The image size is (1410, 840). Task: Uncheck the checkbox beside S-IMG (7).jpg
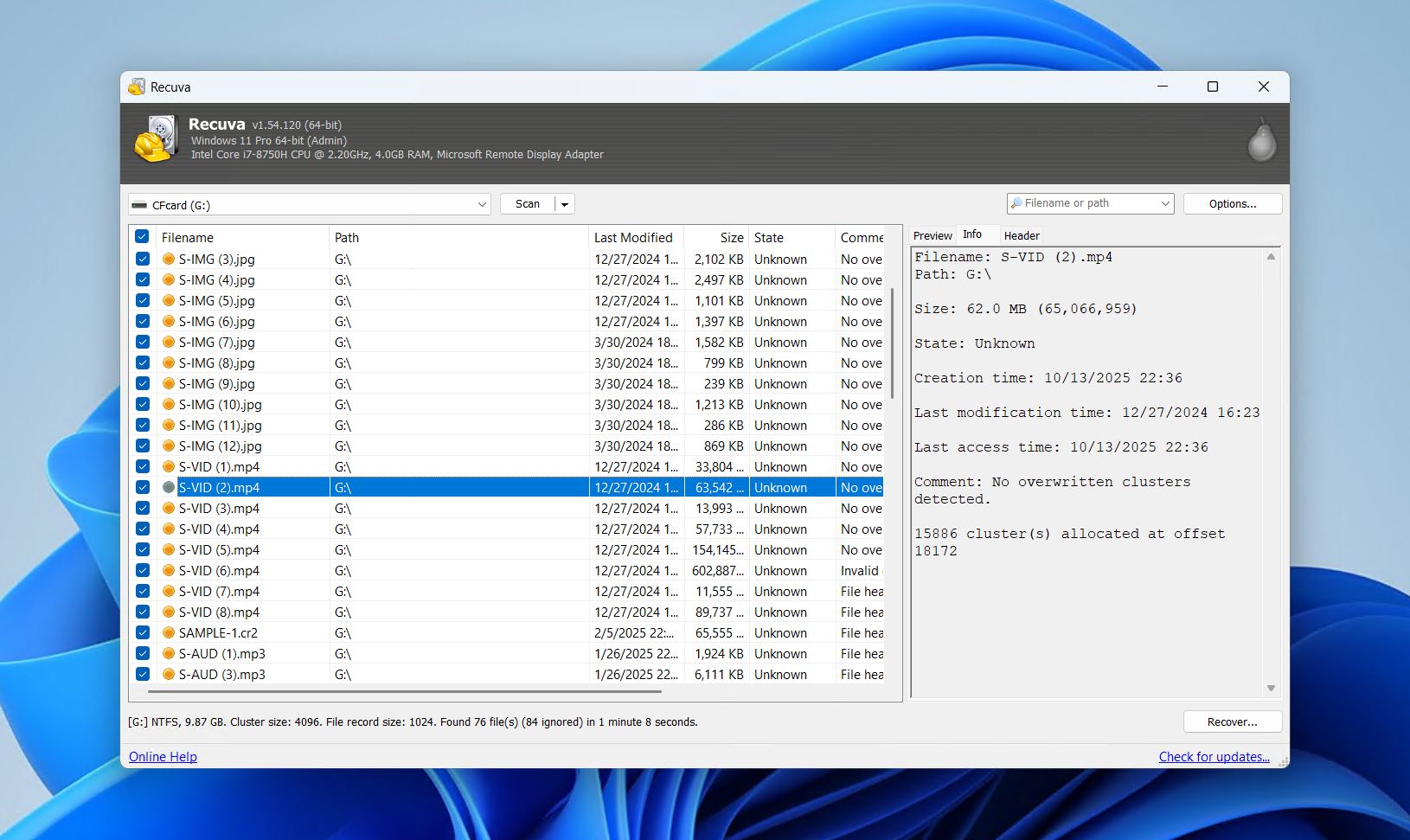142,341
